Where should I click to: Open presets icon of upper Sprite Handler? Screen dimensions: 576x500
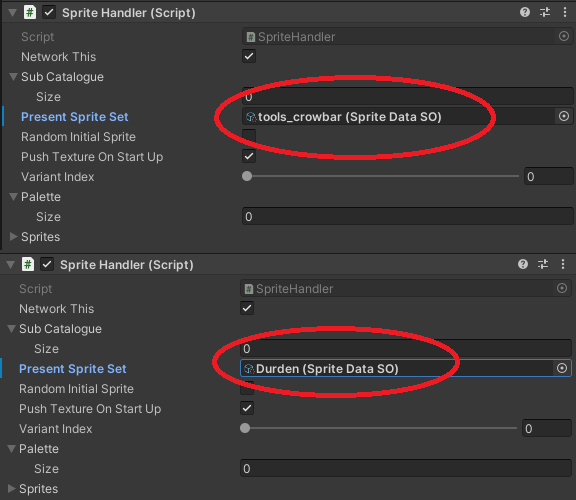pos(545,12)
